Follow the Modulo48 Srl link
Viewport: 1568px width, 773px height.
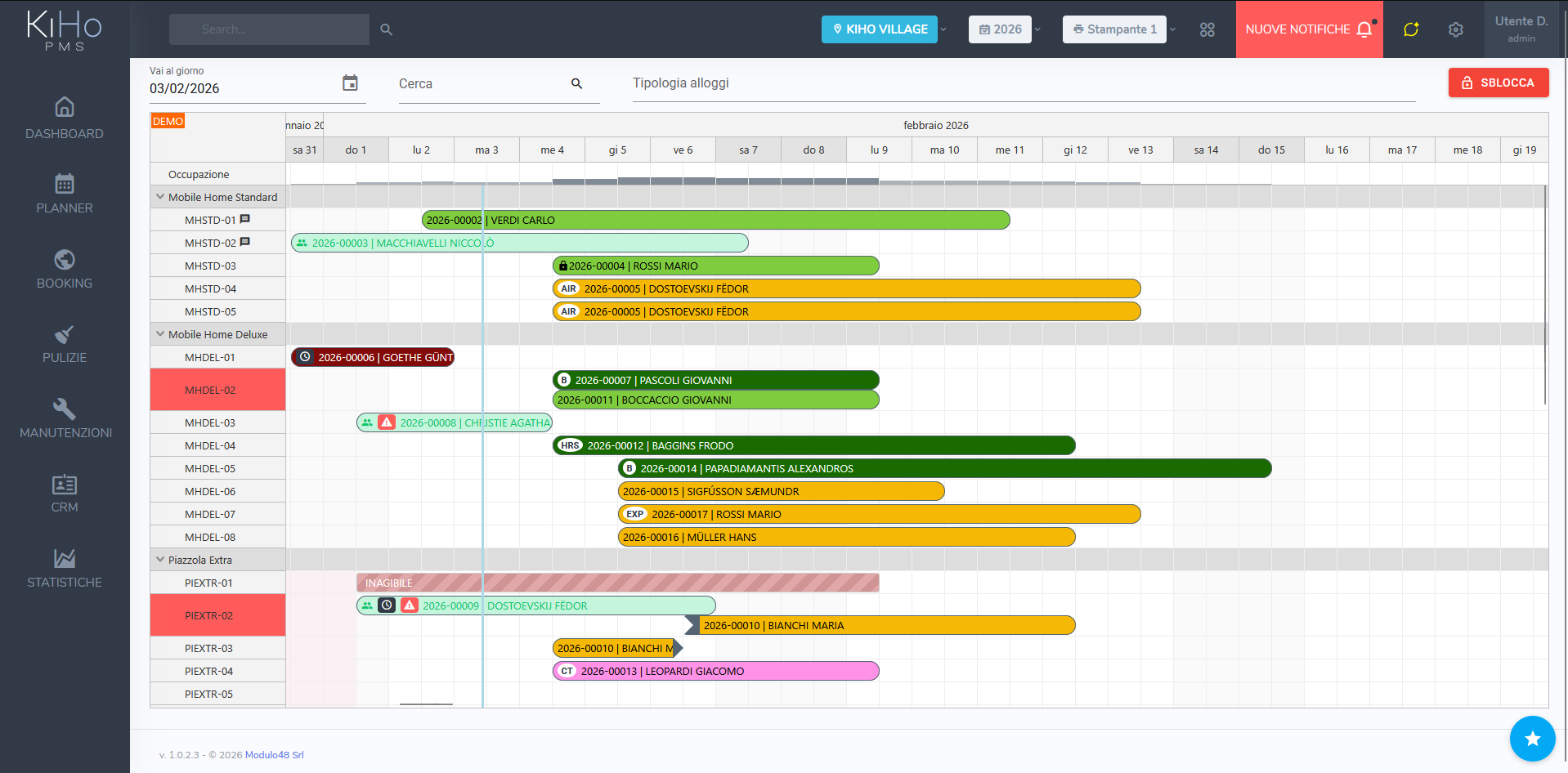click(275, 755)
